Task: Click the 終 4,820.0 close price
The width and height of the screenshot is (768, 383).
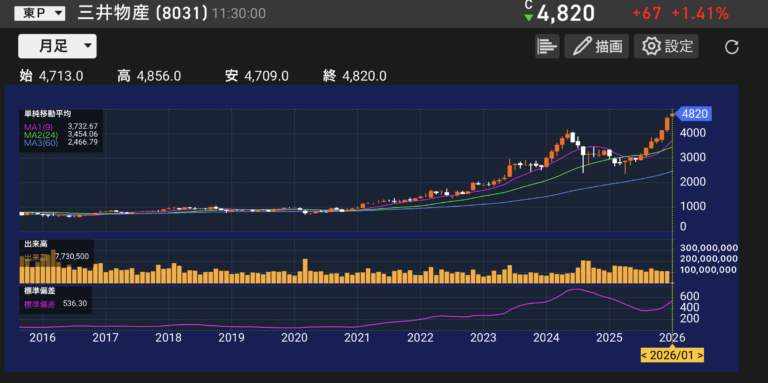Action: coord(355,76)
